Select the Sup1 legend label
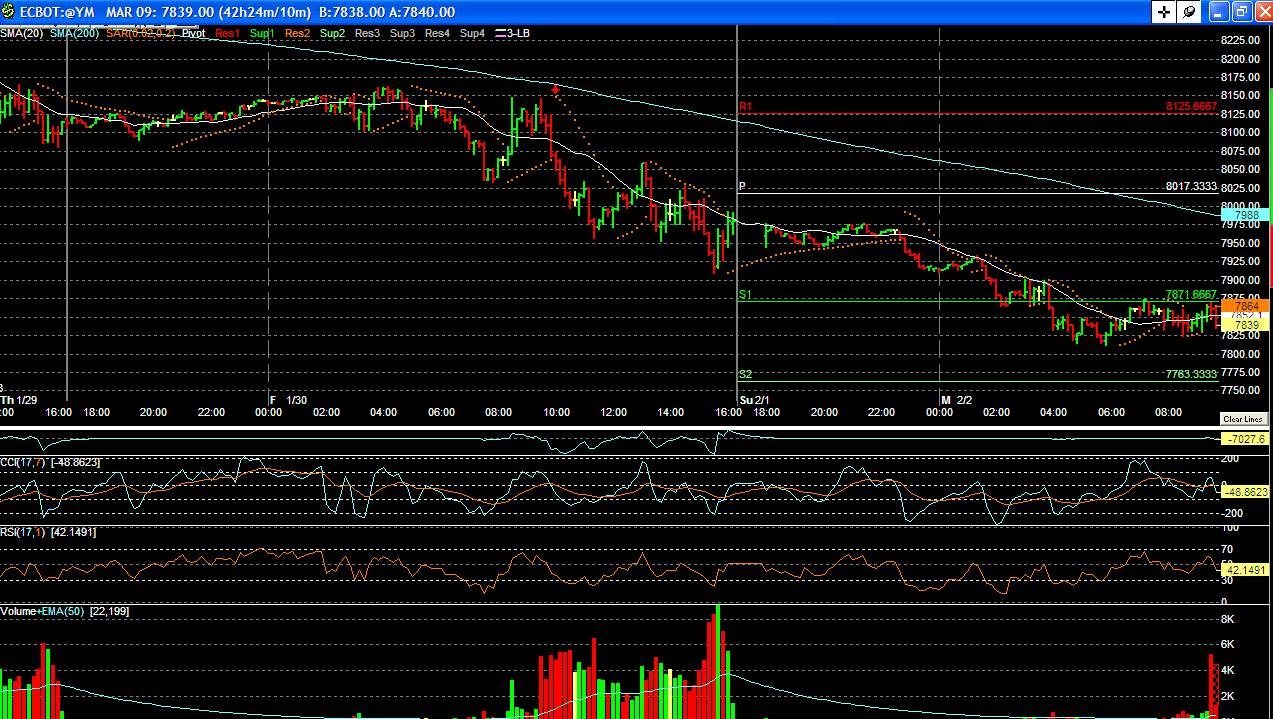This screenshot has width=1273, height=719. point(262,33)
